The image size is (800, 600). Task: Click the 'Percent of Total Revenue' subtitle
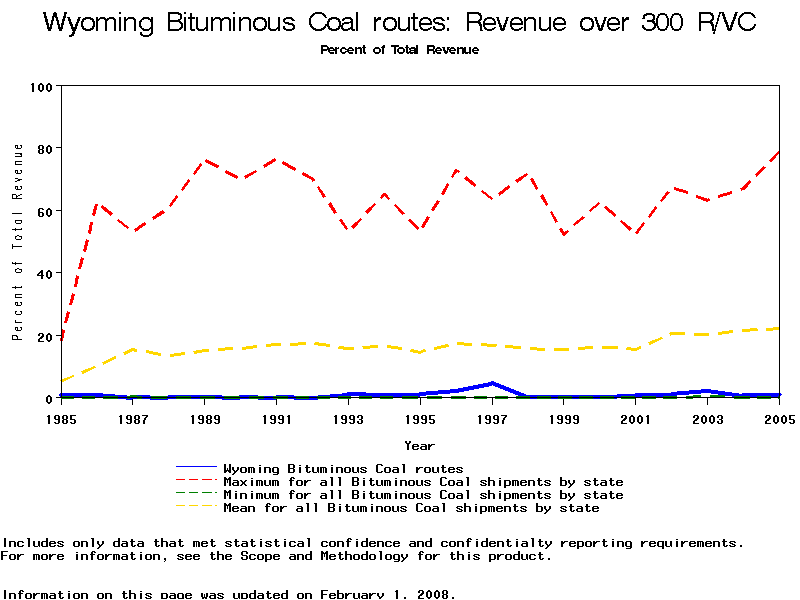(x=400, y=50)
